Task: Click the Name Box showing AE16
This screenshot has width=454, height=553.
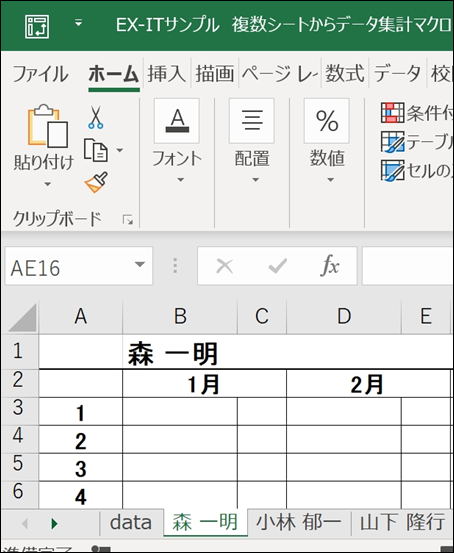Action: click(x=68, y=266)
